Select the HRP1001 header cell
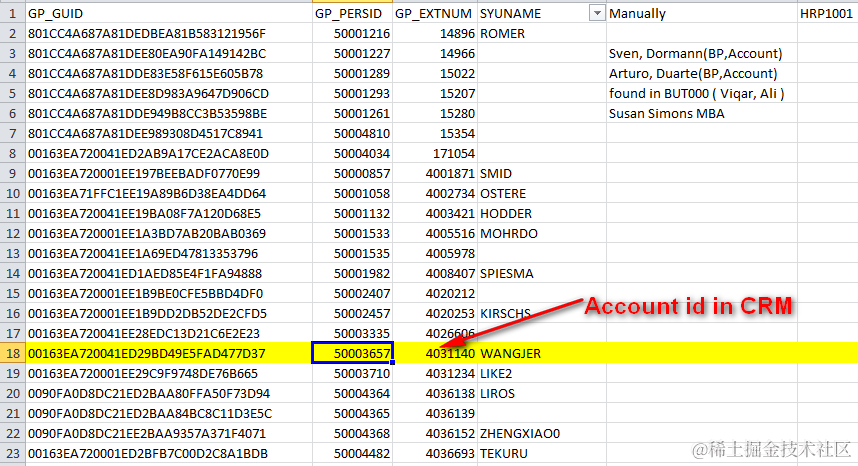The image size is (858, 466). [x=827, y=14]
